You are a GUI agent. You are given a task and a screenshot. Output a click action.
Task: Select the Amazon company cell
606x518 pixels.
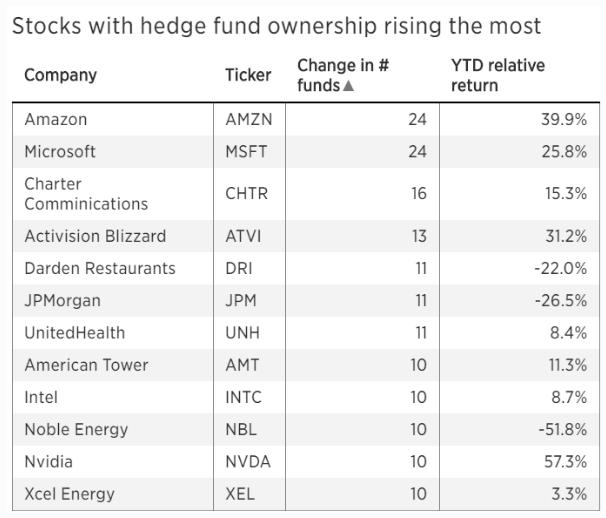(56, 120)
